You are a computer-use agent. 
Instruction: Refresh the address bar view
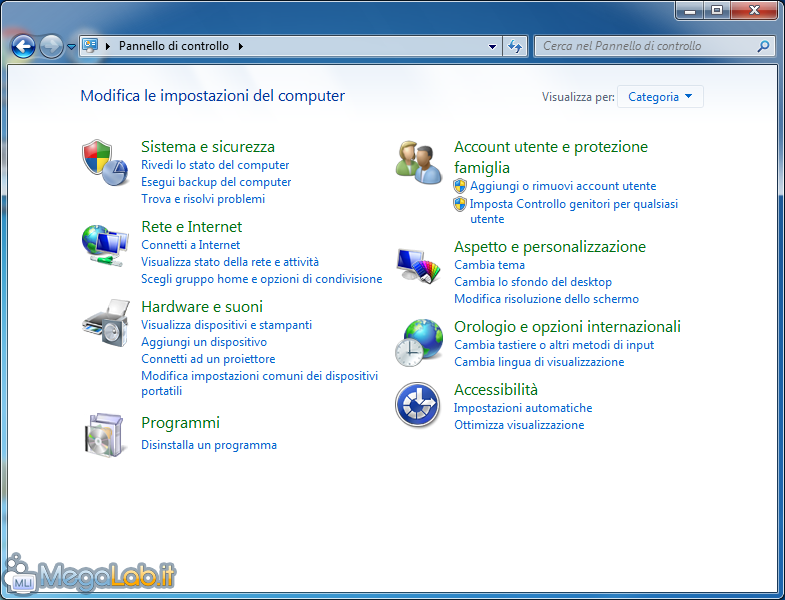click(x=515, y=46)
